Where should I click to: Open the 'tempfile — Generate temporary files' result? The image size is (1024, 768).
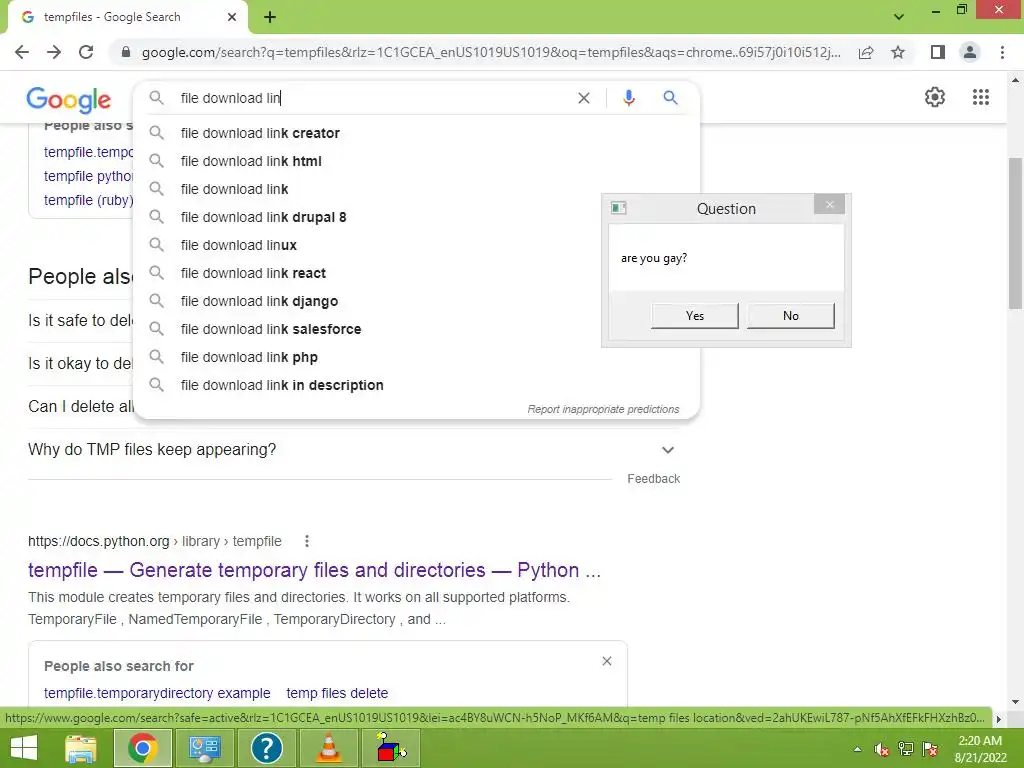point(314,570)
